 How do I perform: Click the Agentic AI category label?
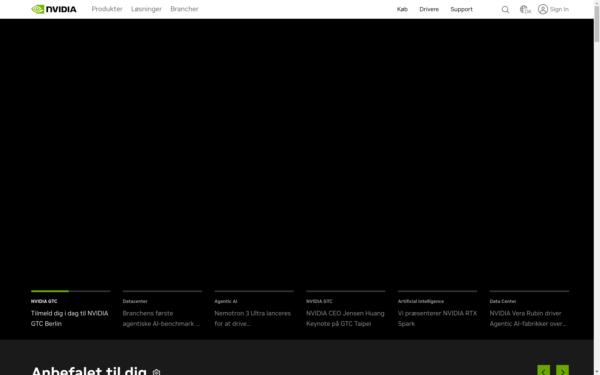tap(226, 301)
